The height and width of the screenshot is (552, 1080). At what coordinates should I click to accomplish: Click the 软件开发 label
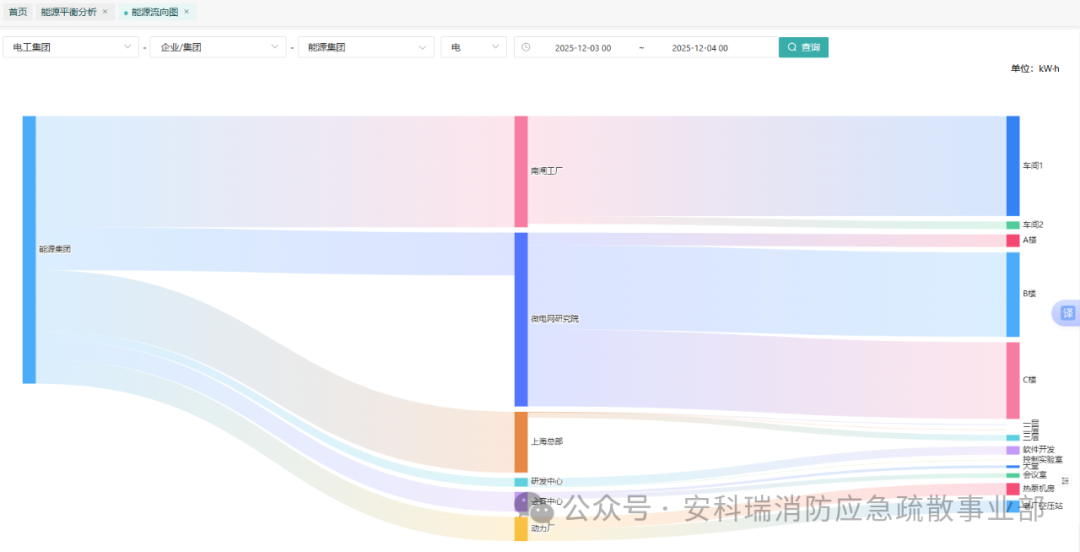coord(1038,450)
